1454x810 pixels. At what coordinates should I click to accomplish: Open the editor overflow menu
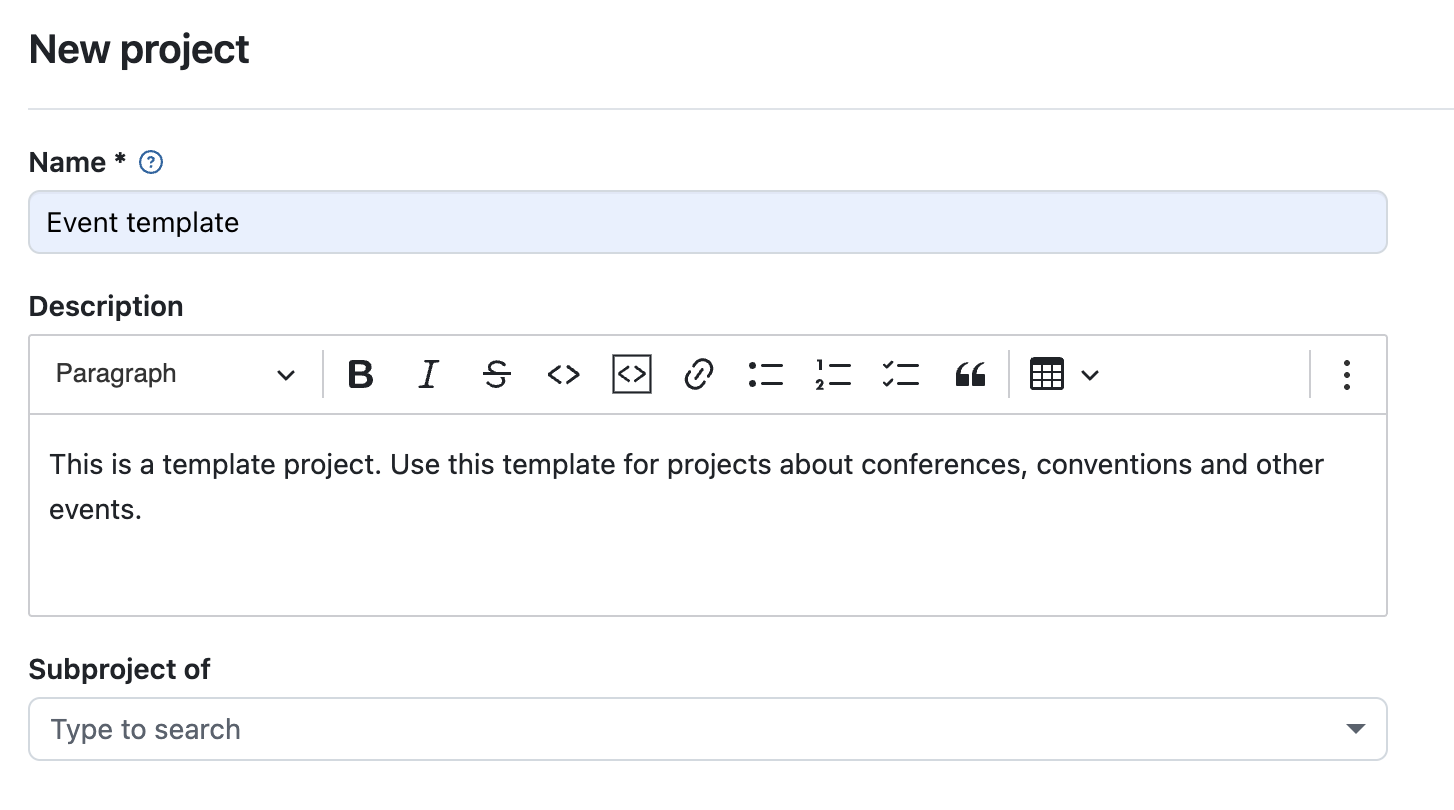point(1347,374)
